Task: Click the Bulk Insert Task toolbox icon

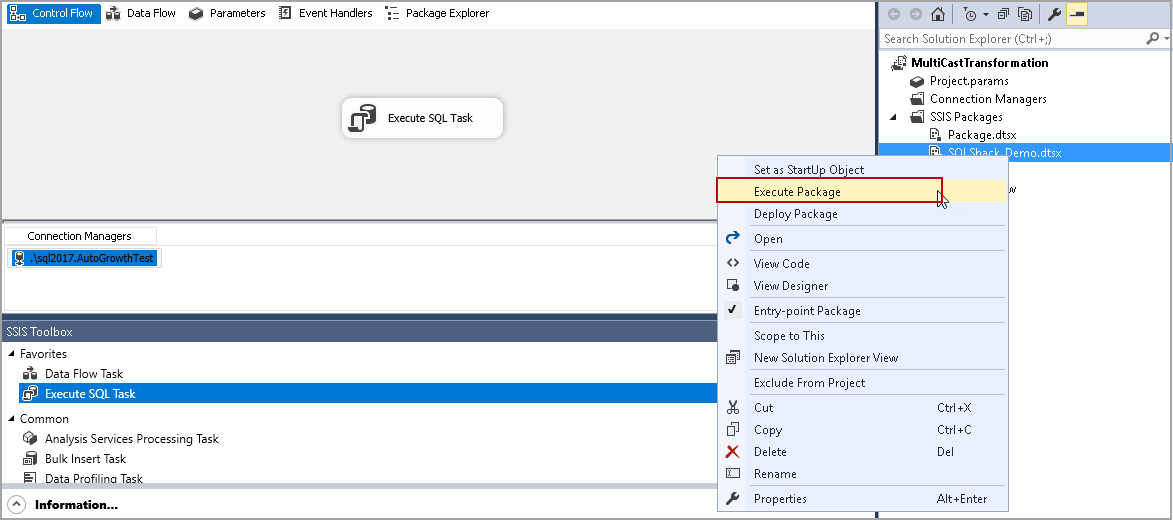Action: point(30,459)
